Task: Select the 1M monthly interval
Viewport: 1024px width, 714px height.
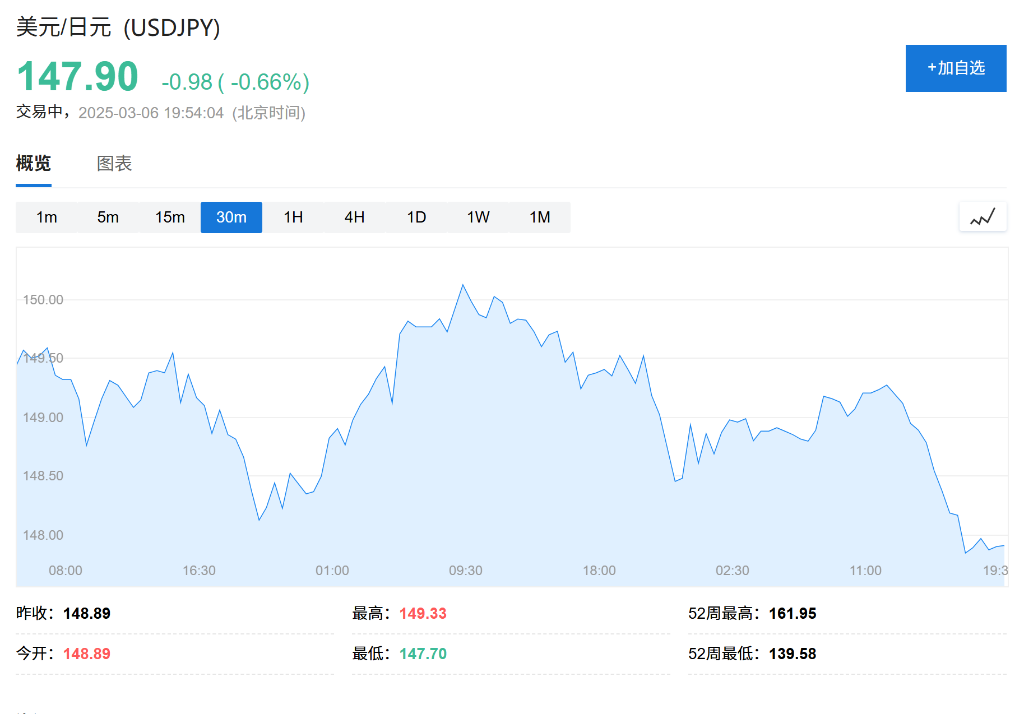Action: pyautogui.click(x=540, y=217)
